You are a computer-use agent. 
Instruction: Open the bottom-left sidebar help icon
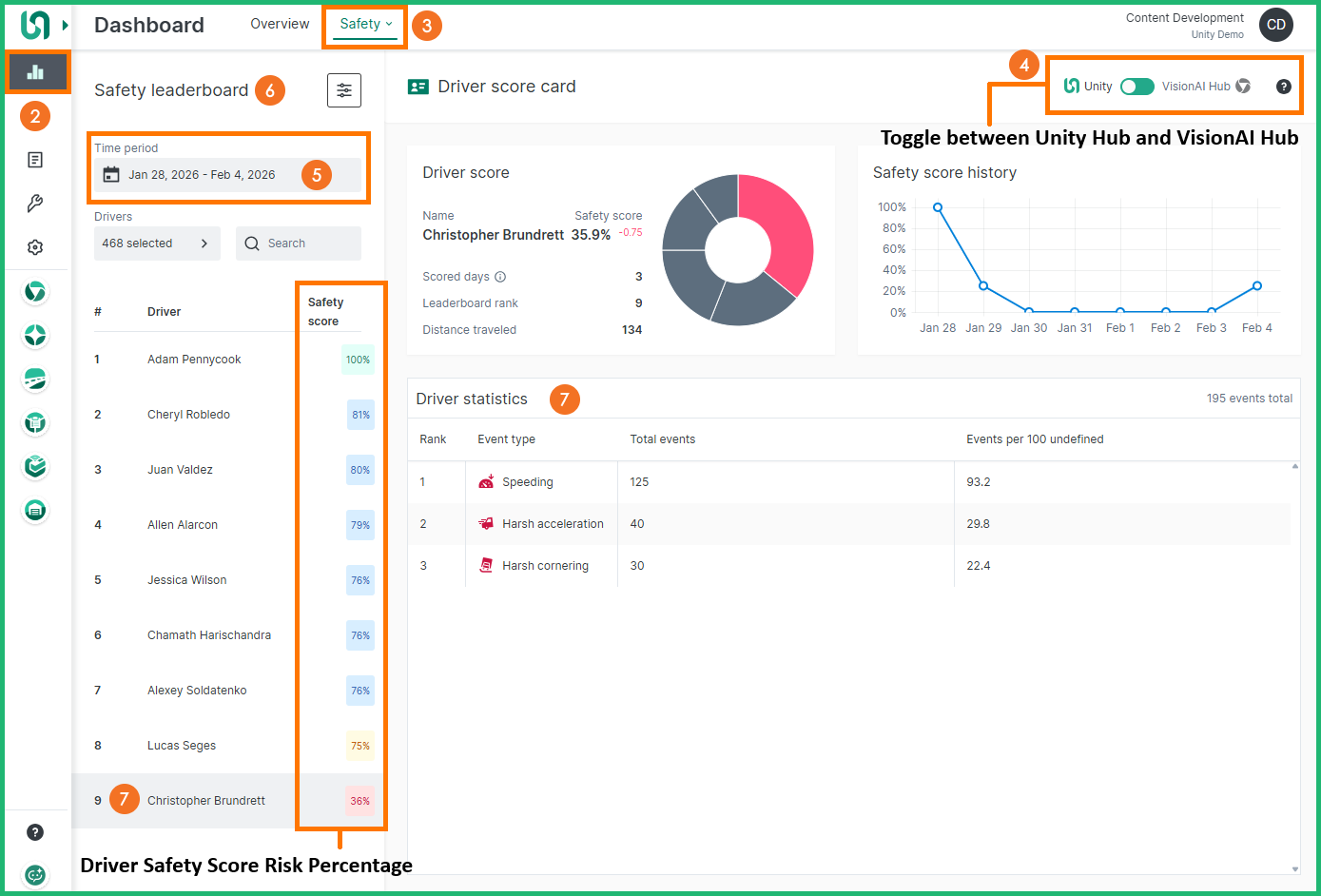coord(35,832)
